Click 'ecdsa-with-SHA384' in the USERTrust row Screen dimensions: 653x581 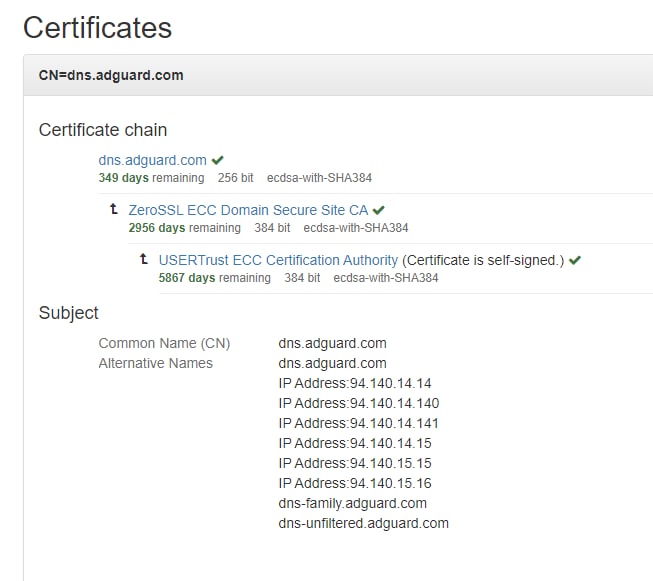point(386,278)
